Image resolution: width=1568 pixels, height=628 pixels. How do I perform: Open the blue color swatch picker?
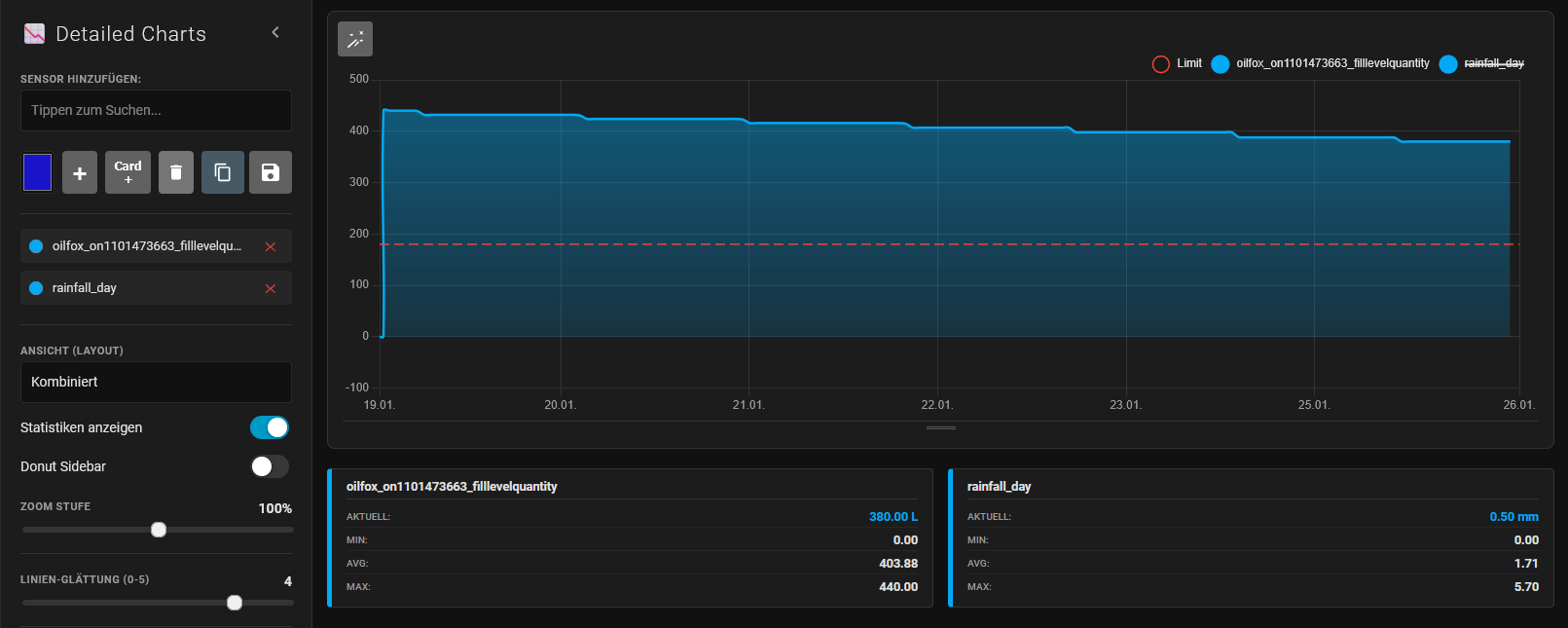pos(37,172)
